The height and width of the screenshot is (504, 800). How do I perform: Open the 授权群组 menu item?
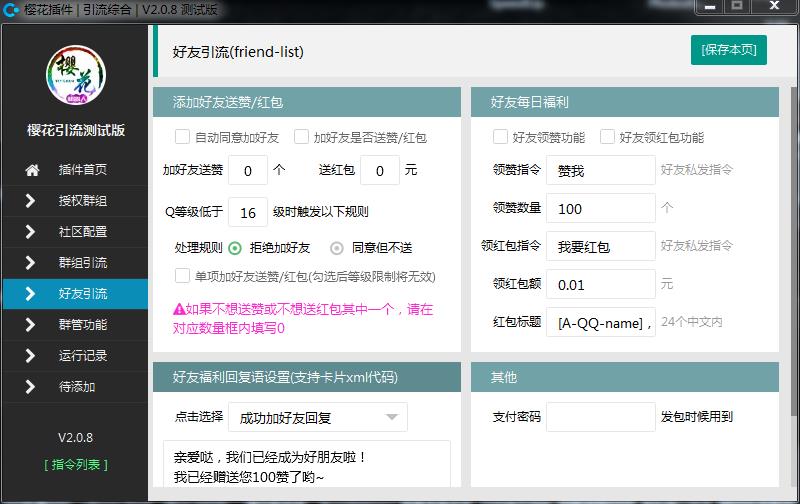pos(76,201)
